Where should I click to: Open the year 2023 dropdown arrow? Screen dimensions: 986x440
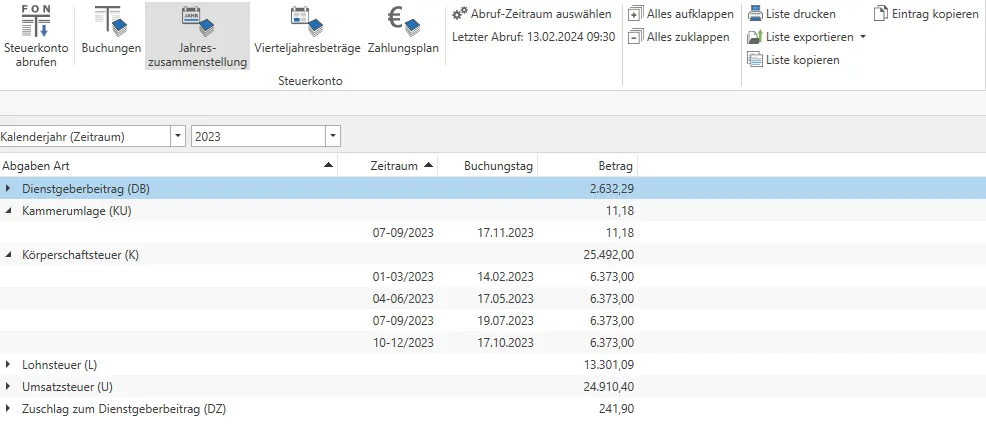click(333, 136)
